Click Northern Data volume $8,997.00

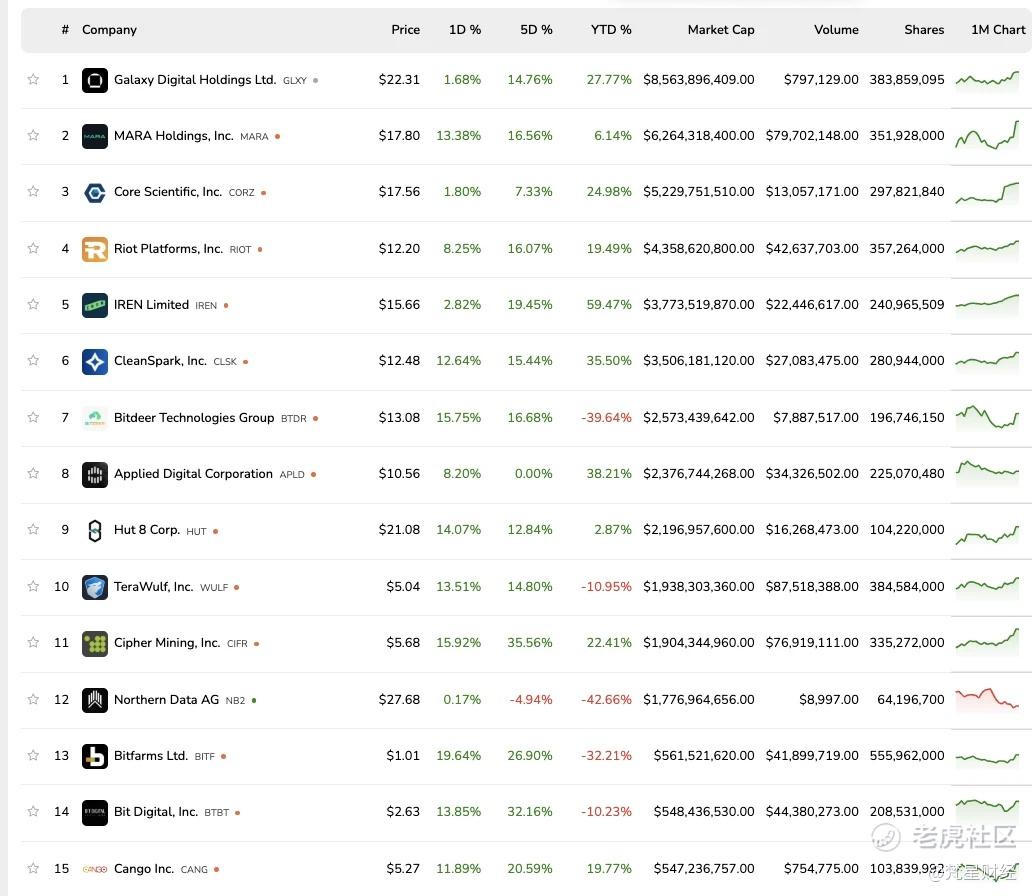click(x=829, y=700)
